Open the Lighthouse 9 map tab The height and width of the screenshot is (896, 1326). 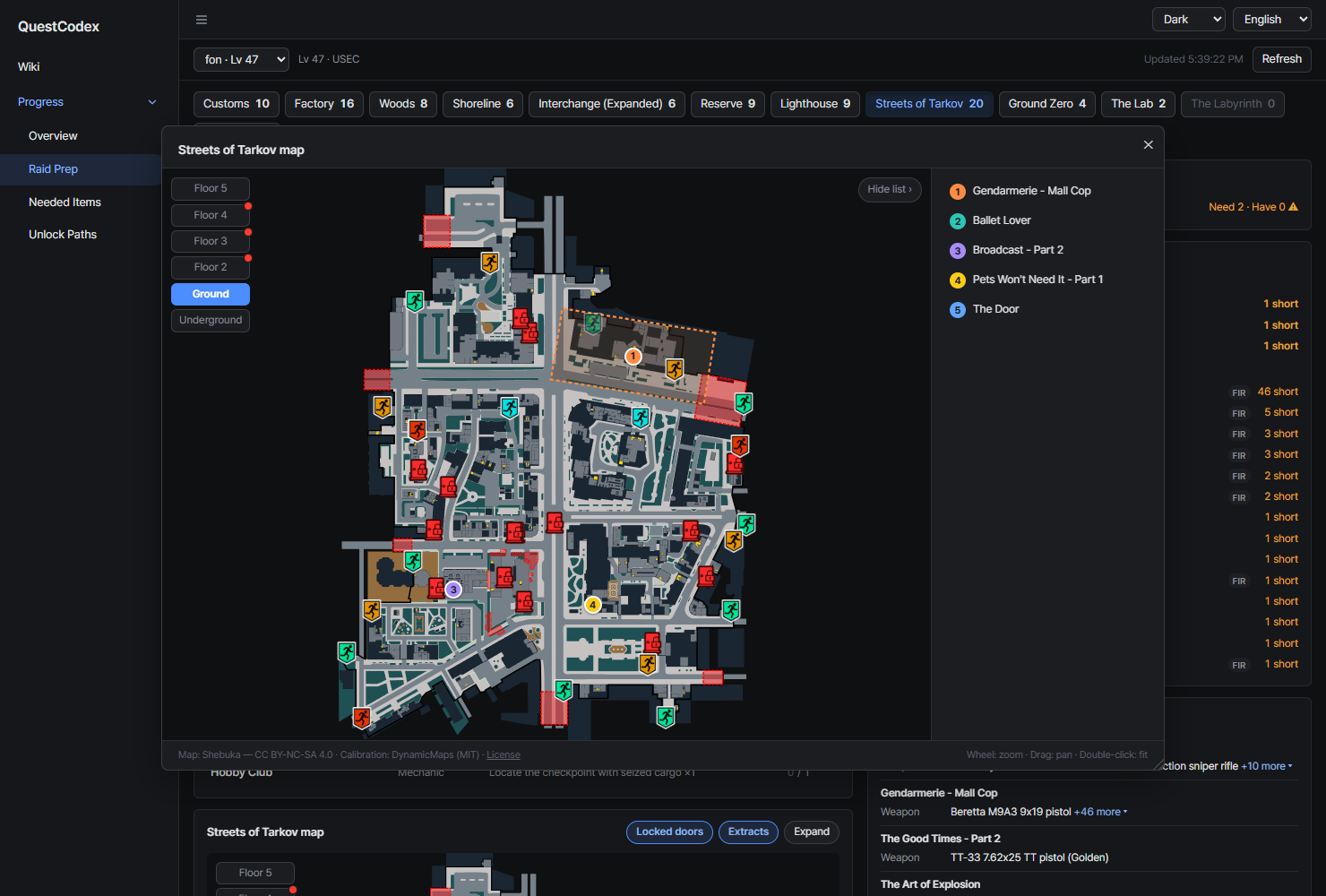click(815, 104)
